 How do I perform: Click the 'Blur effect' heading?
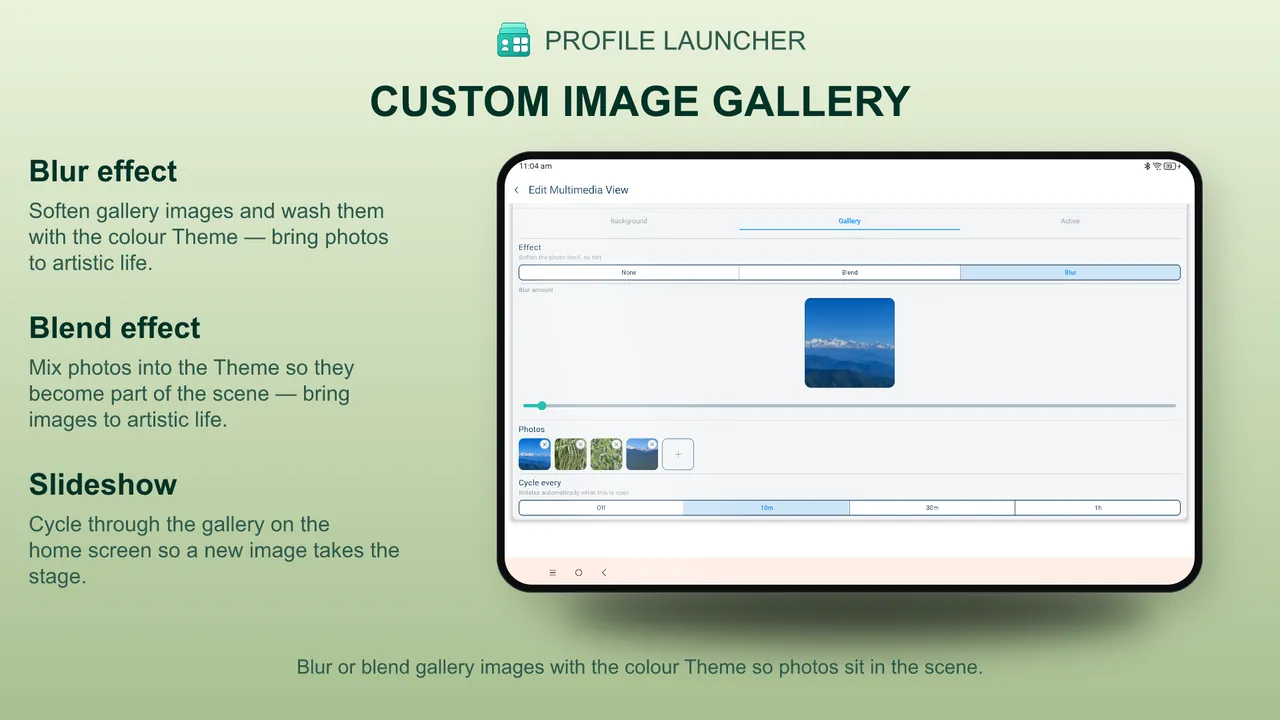click(x=103, y=171)
